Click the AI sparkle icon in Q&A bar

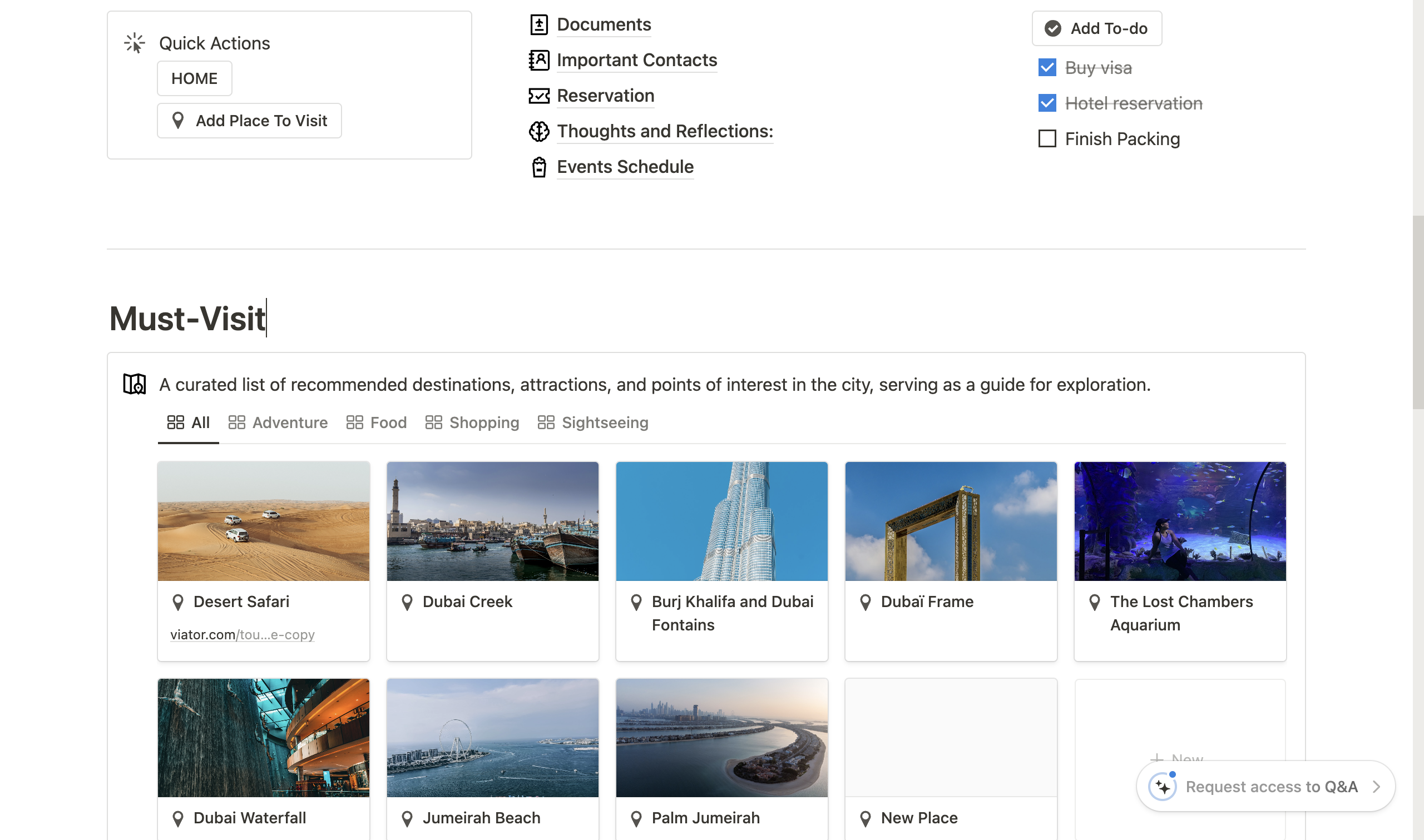pos(1163,786)
